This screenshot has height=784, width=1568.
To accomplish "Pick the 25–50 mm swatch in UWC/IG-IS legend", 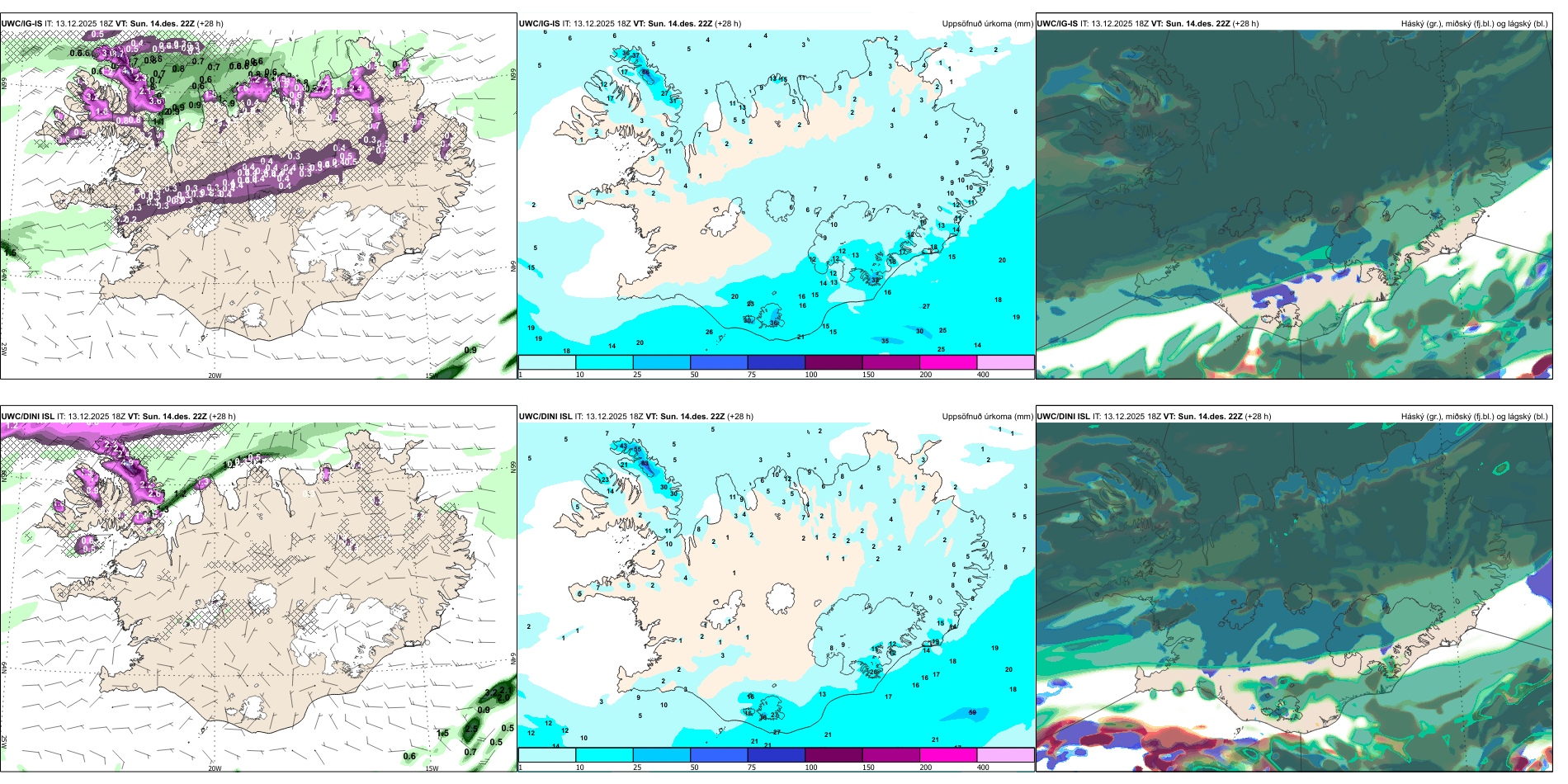I will (662, 362).
